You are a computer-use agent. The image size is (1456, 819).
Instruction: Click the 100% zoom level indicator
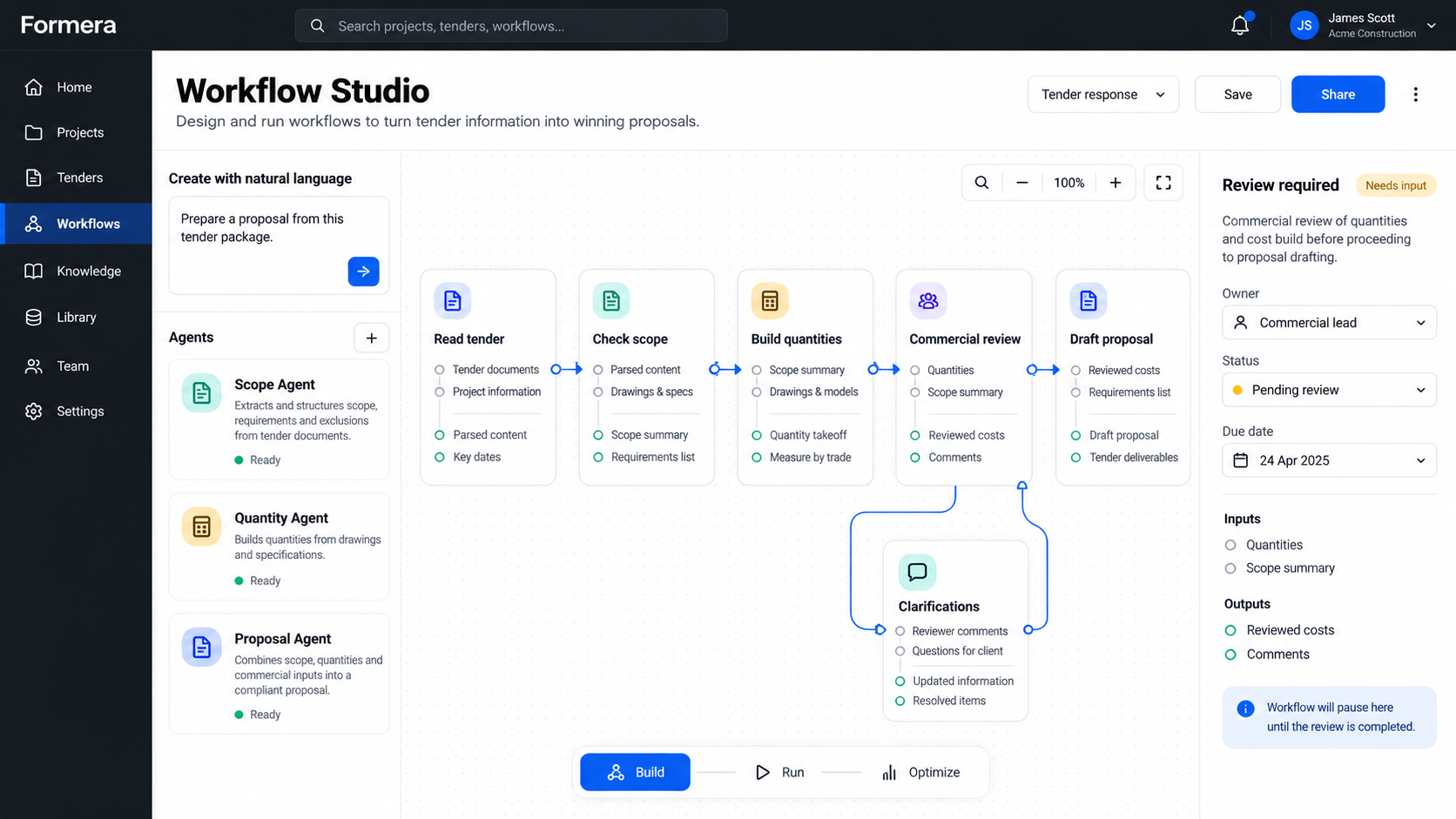point(1068,183)
